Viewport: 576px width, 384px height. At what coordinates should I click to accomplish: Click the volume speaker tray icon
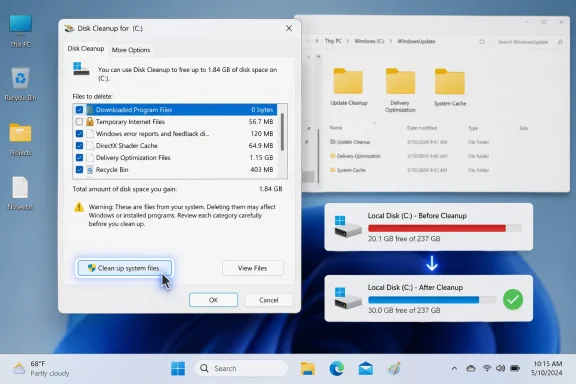pyautogui.click(x=500, y=368)
